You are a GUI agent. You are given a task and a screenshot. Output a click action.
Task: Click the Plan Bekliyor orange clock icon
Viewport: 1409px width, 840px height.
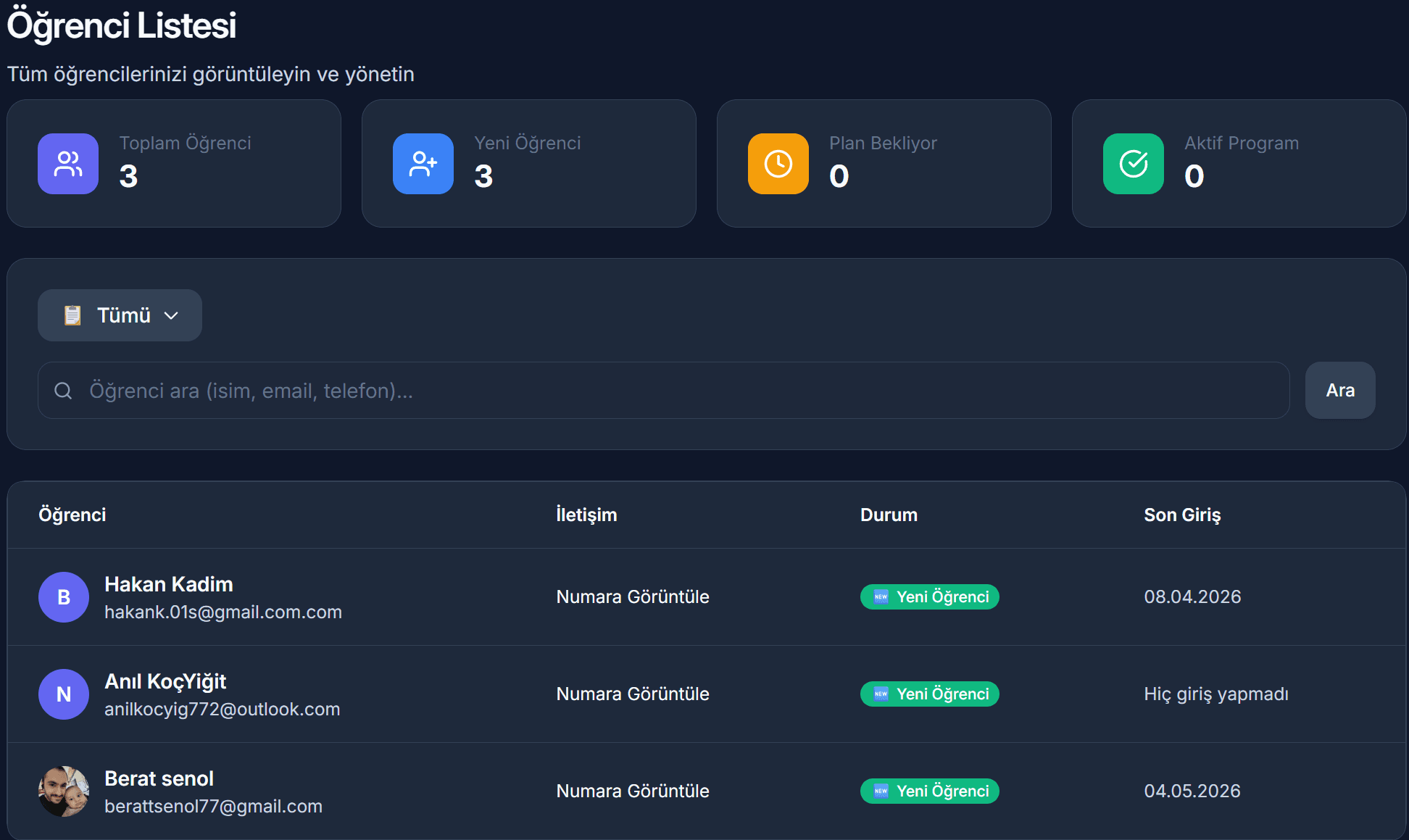pos(778,164)
